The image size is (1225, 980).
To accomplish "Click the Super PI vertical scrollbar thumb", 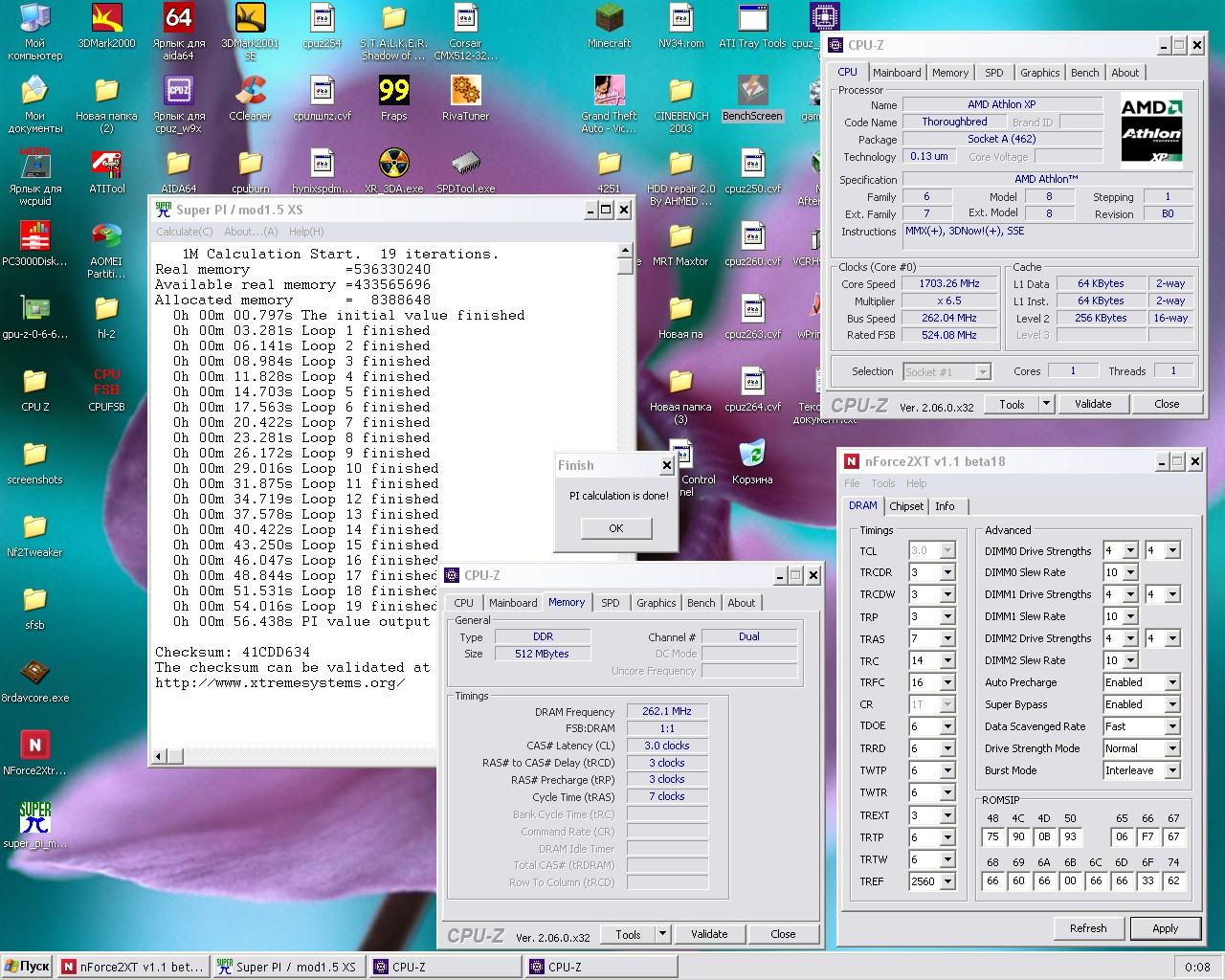I will (625, 265).
